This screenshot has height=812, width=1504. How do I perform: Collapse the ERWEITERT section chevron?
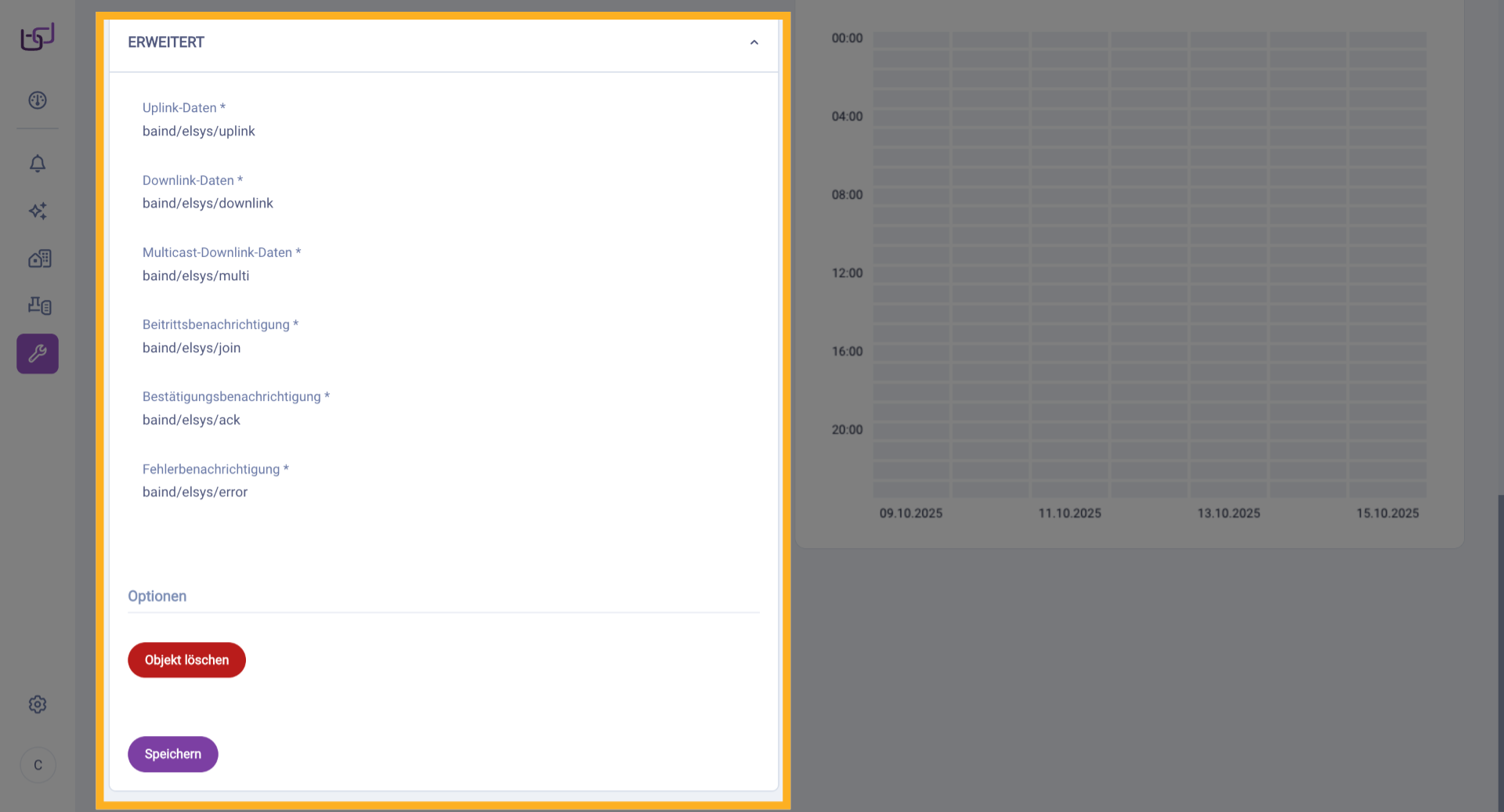click(754, 42)
